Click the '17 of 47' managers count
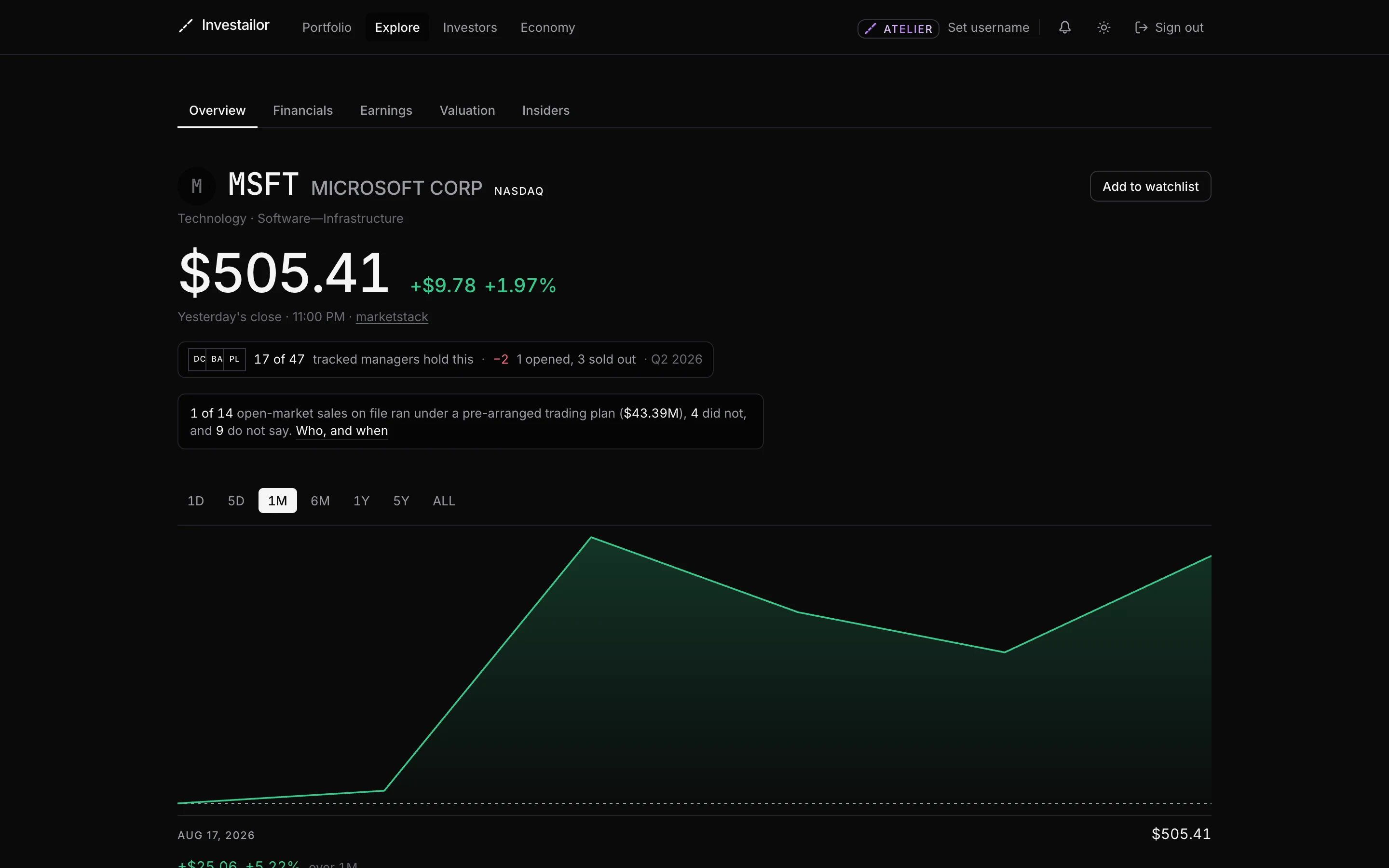Image resolution: width=1389 pixels, height=868 pixels. pyautogui.click(x=279, y=359)
